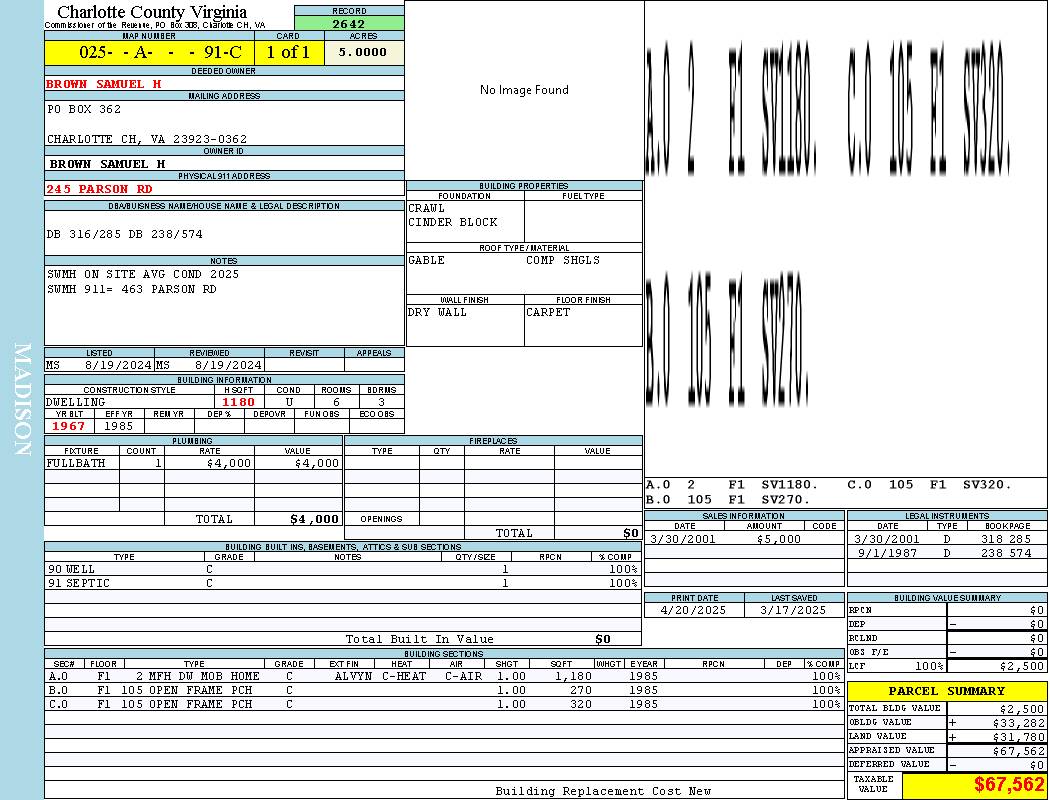Click the C-AIR cell
The width and height of the screenshot is (1050, 800).
[463, 676]
